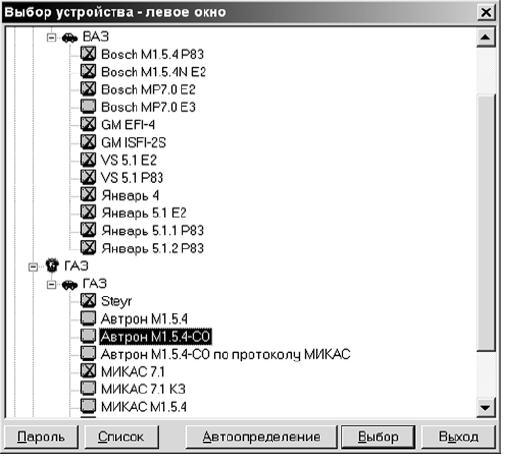The image size is (505, 456).
Task: Click the device icon beside Bosch MP7.0 E3
Action: 88,107
